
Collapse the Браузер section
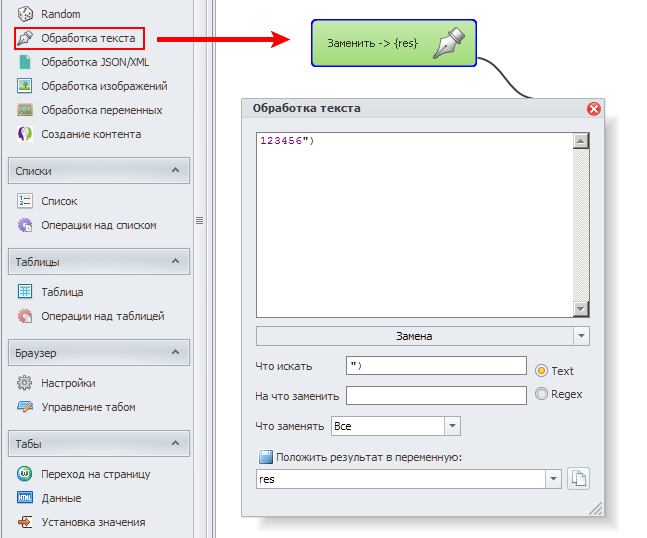(175, 352)
